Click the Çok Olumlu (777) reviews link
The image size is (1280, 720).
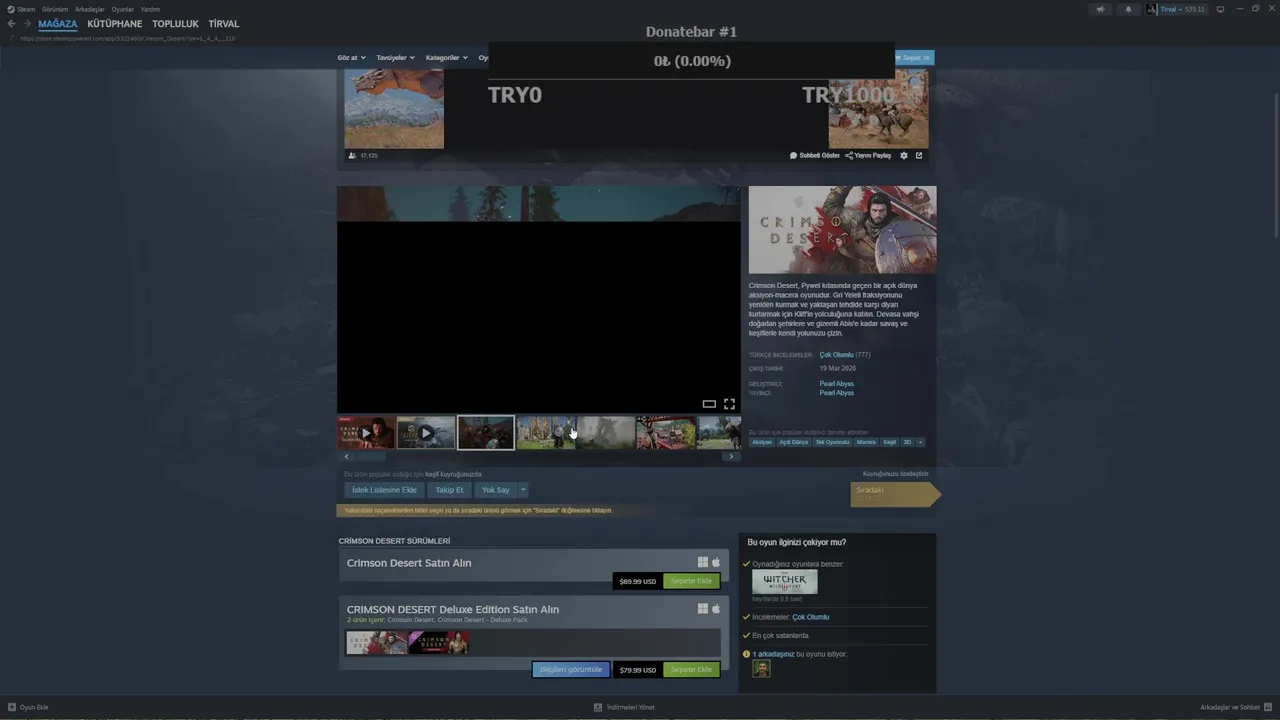point(845,355)
